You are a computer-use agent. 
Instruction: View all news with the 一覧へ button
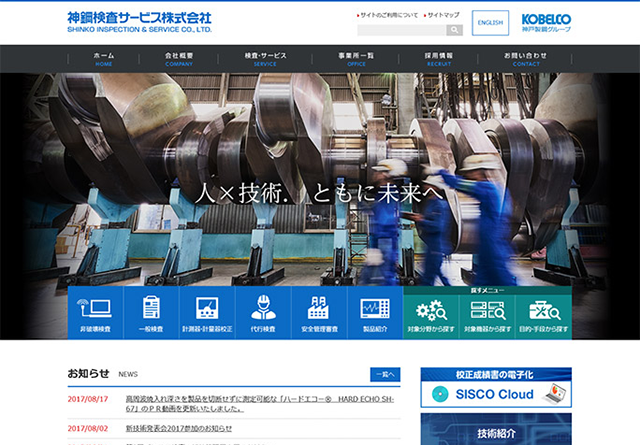pyautogui.click(x=384, y=374)
